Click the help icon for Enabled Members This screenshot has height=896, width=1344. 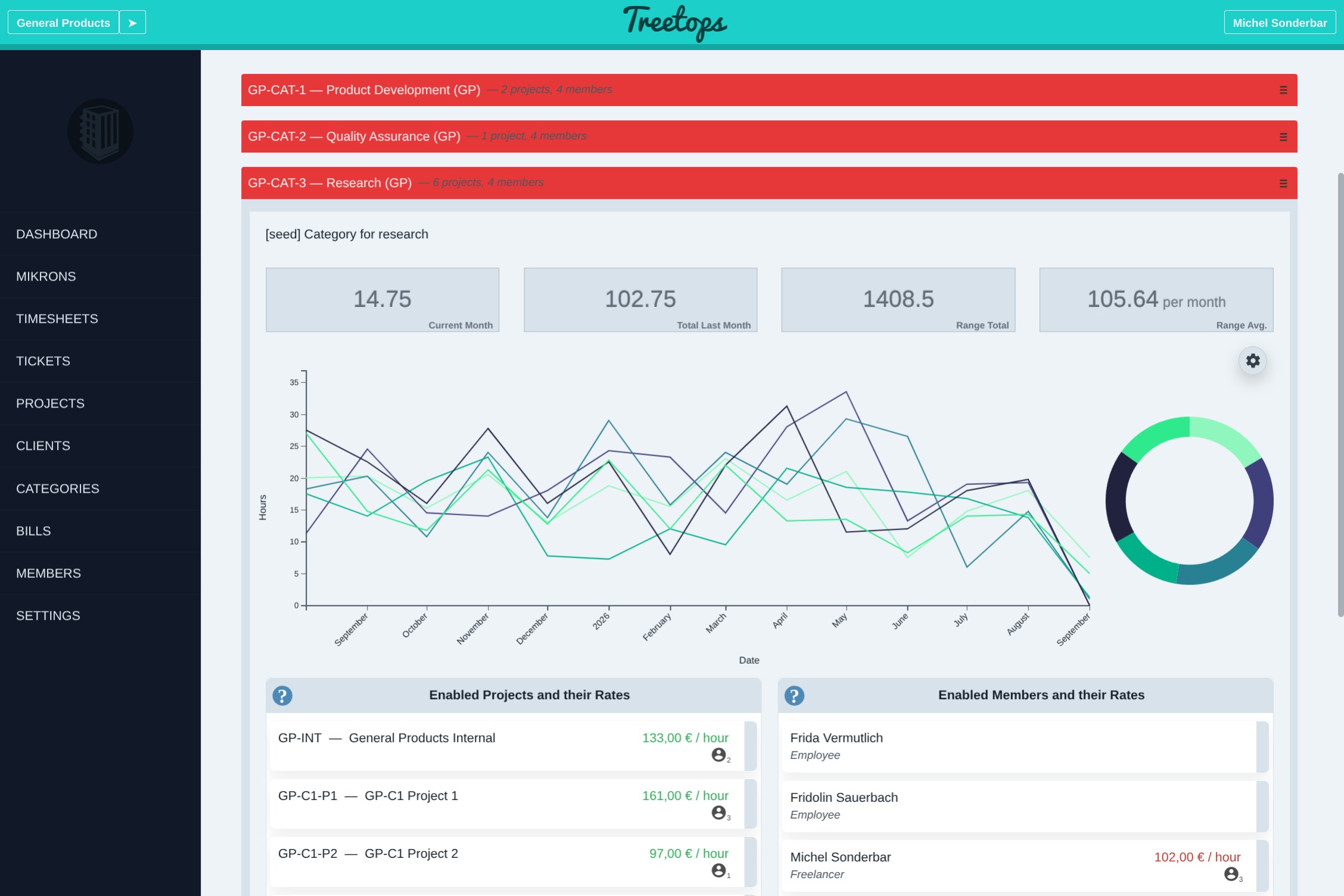(x=794, y=695)
